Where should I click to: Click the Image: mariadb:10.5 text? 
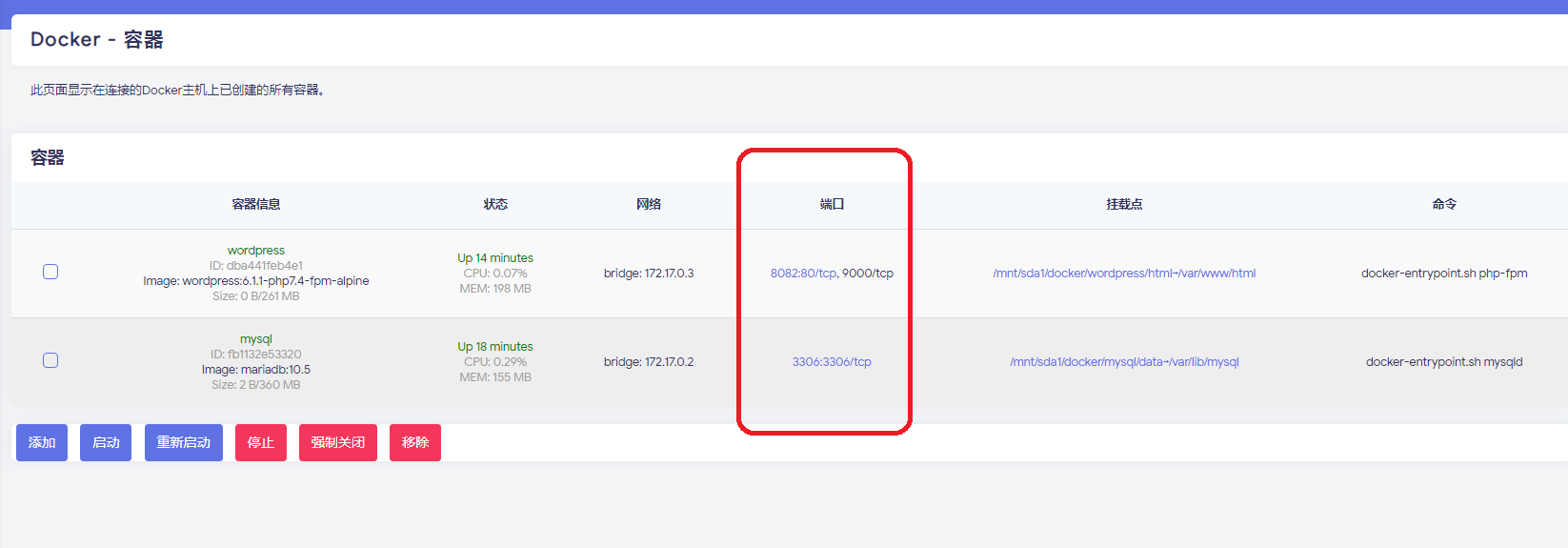tap(256, 370)
